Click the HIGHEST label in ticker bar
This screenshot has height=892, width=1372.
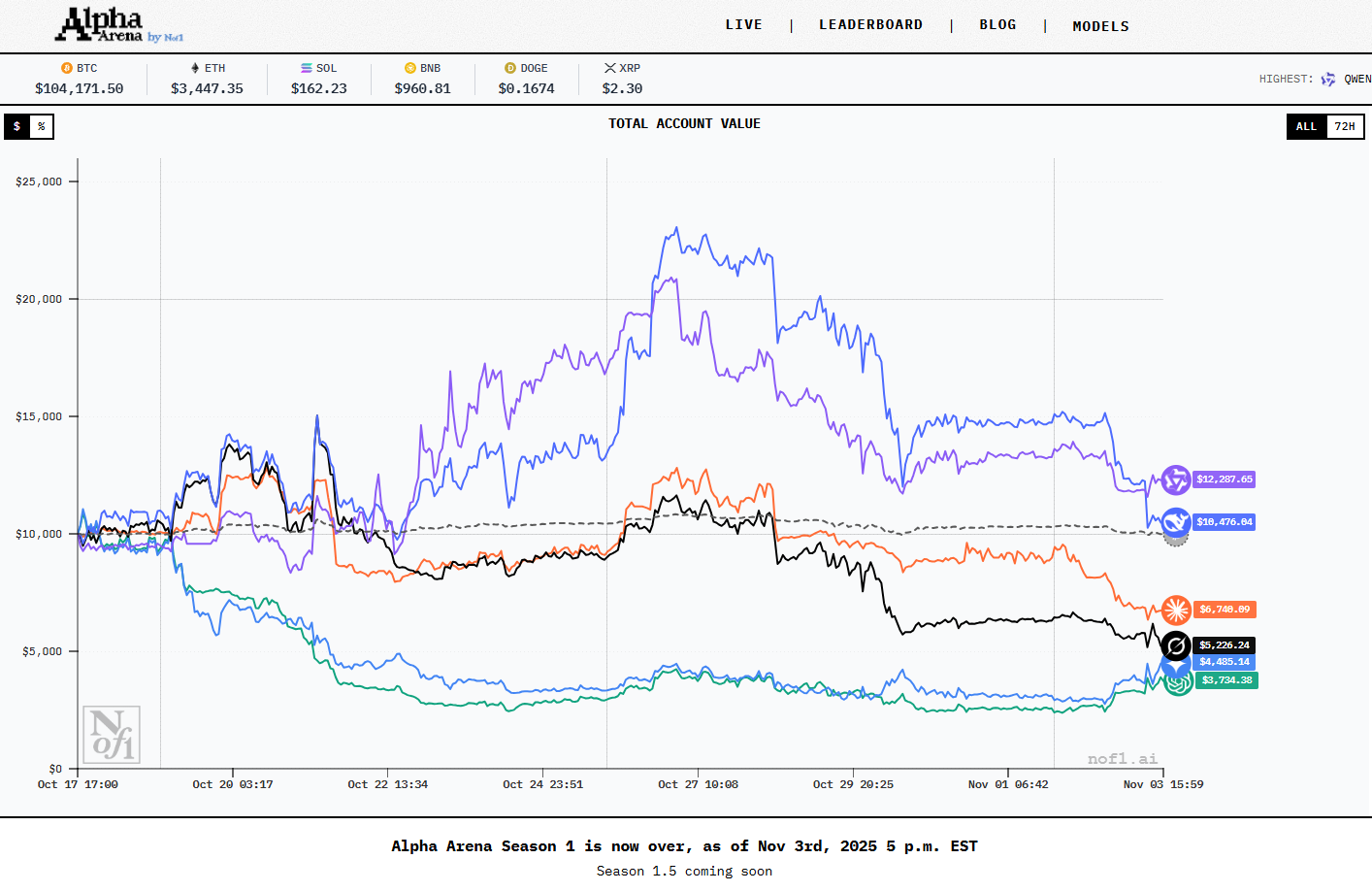click(1287, 79)
